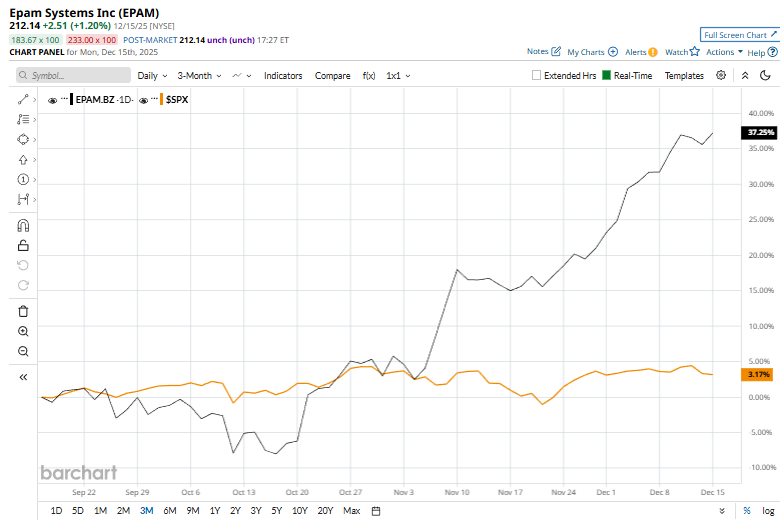Open the 1x1 grid layout dropdown
Image resolution: width=780 pixels, height=523 pixels.
pyautogui.click(x=398, y=76)
